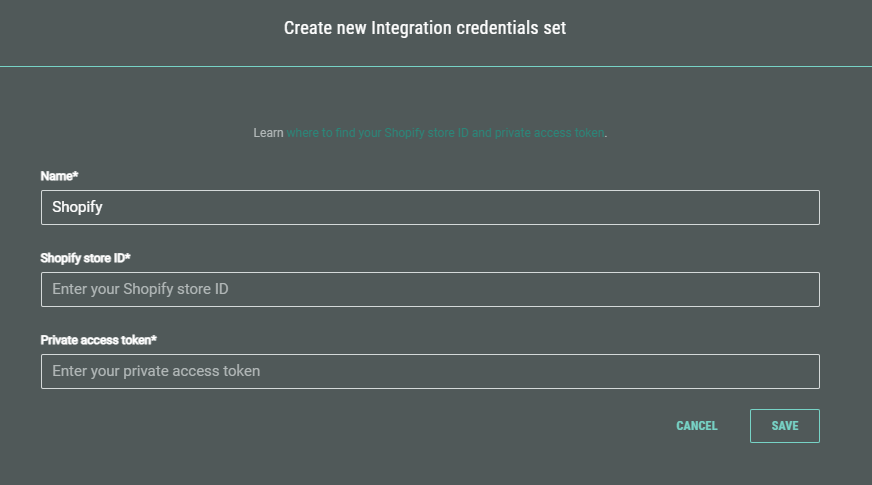Click the Shopify store ID* label
Viewport: 872px width, 485px height.
(85, 258)
